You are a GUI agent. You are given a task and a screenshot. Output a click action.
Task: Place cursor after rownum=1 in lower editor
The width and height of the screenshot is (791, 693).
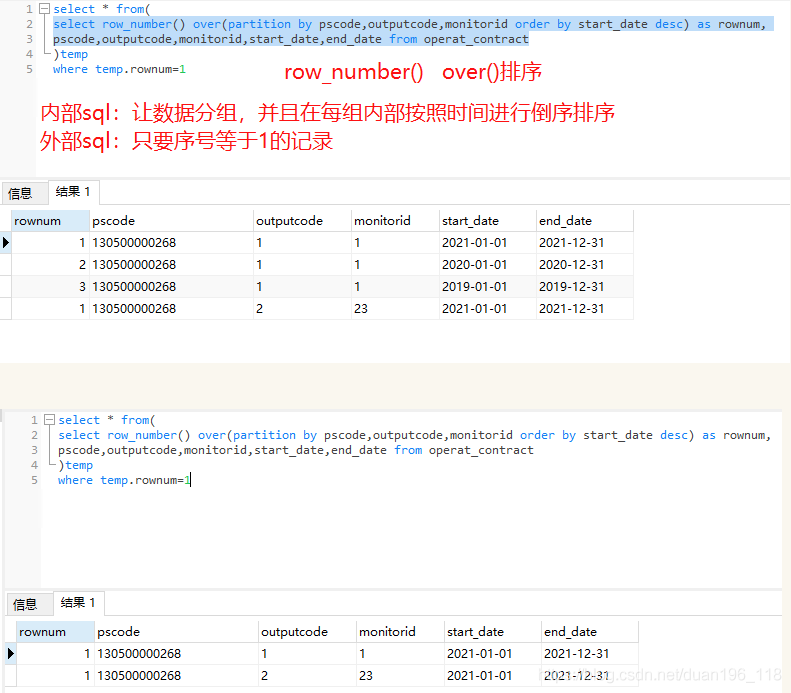click(191, 480)
